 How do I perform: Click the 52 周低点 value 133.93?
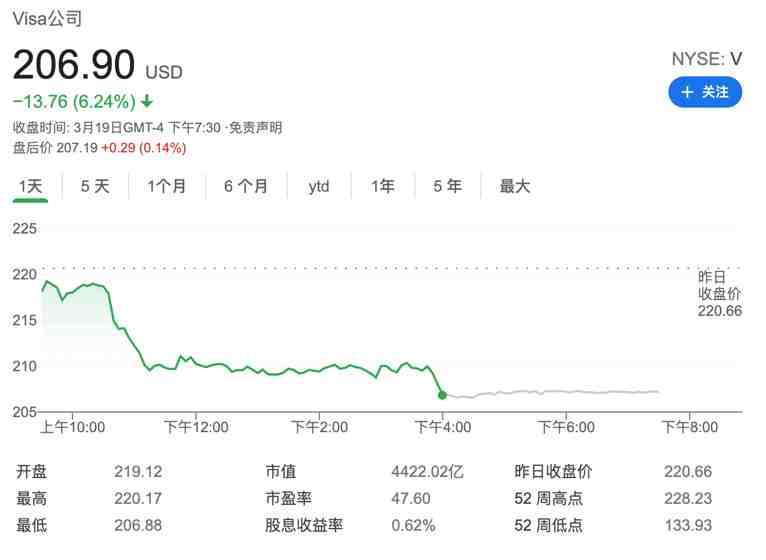[688, 525]
